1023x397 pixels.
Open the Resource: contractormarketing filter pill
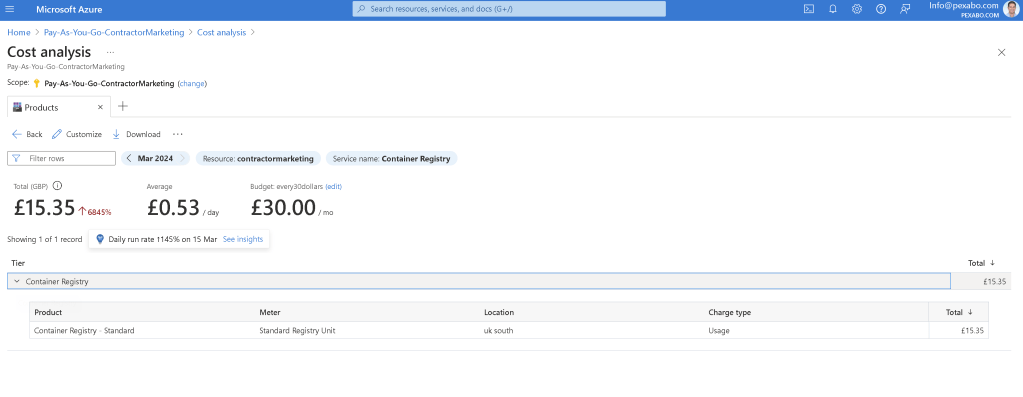[x=258, y=158]
